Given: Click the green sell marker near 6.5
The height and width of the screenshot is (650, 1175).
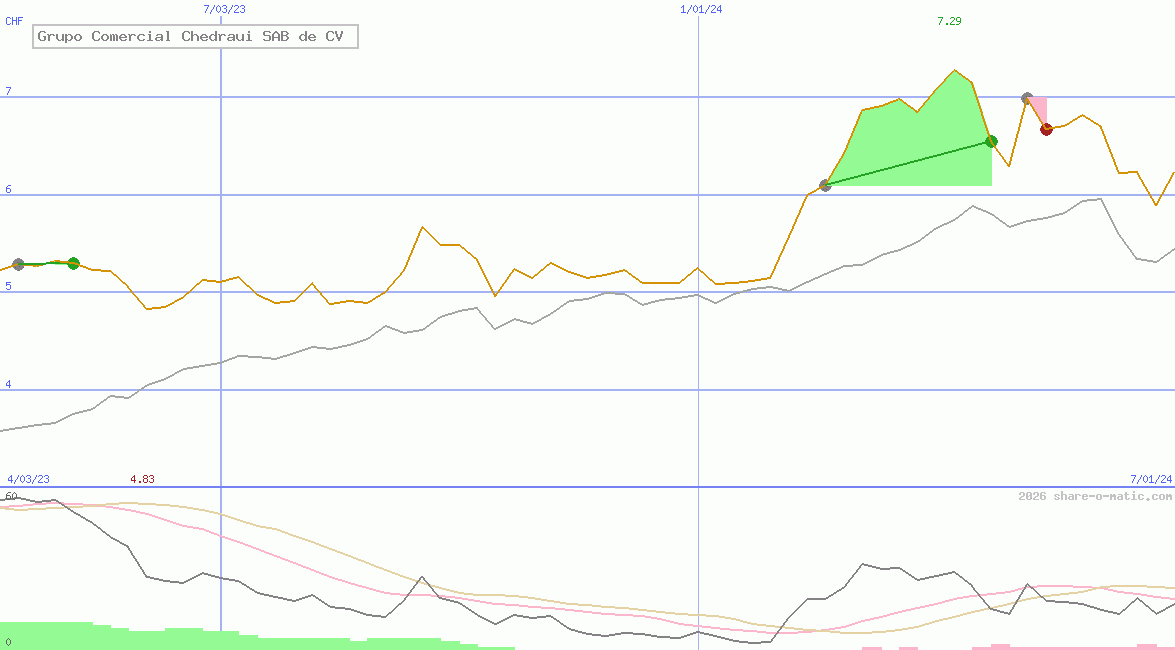Looking at the screenshot, I should [991, 141].
